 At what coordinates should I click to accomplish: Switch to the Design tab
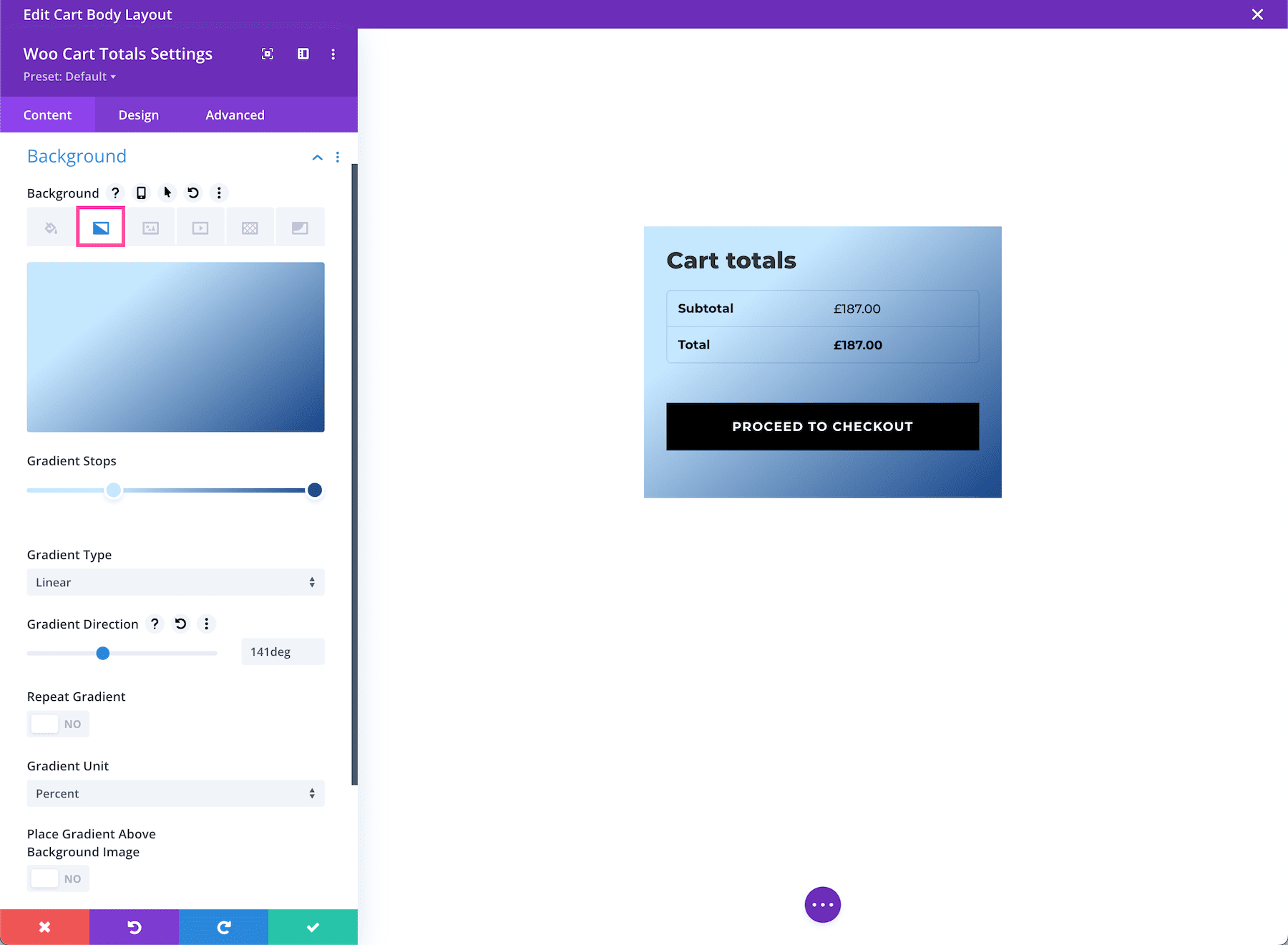click(x=137, y=115)
